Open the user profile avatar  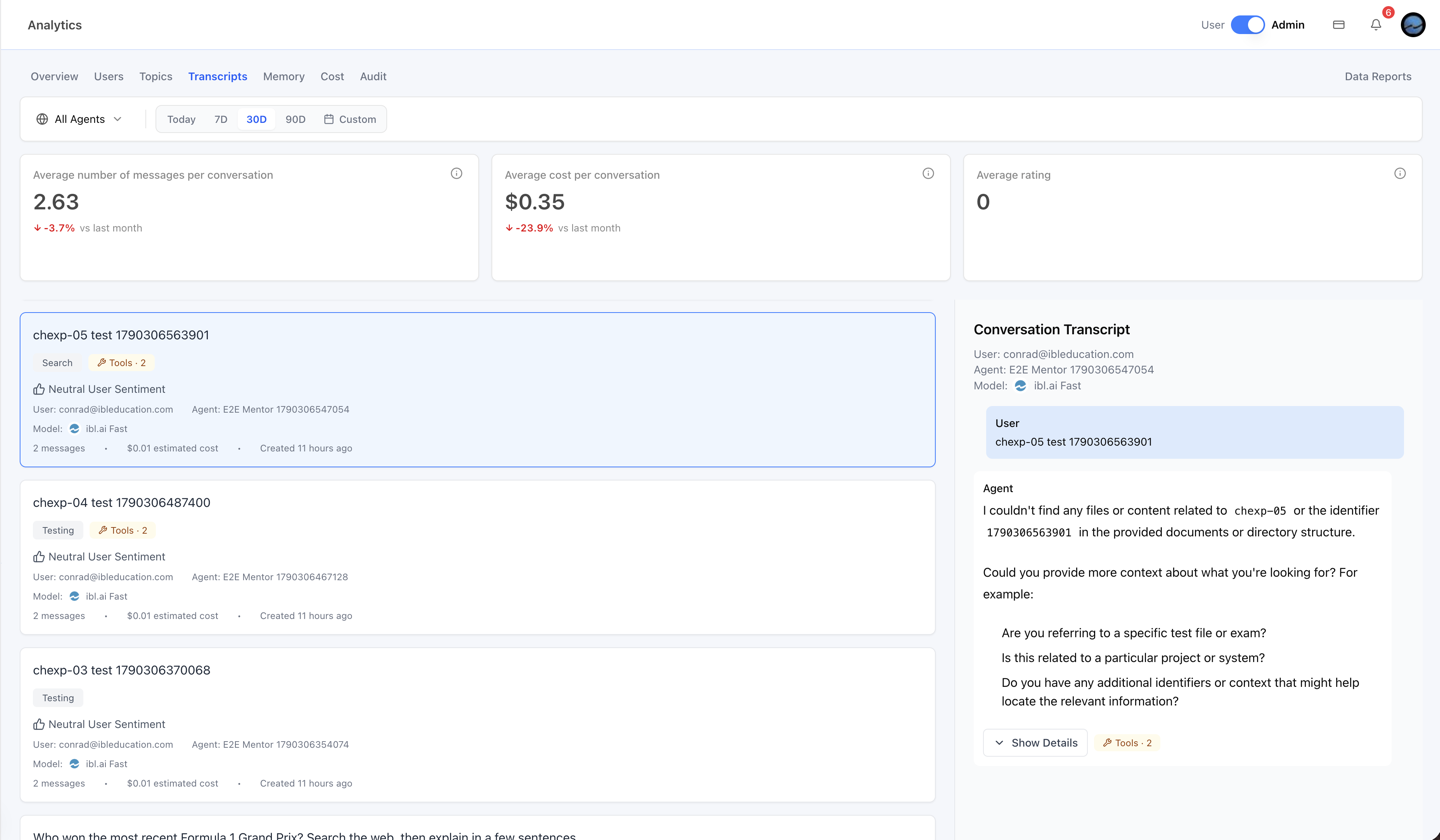tap(1413, 25)
